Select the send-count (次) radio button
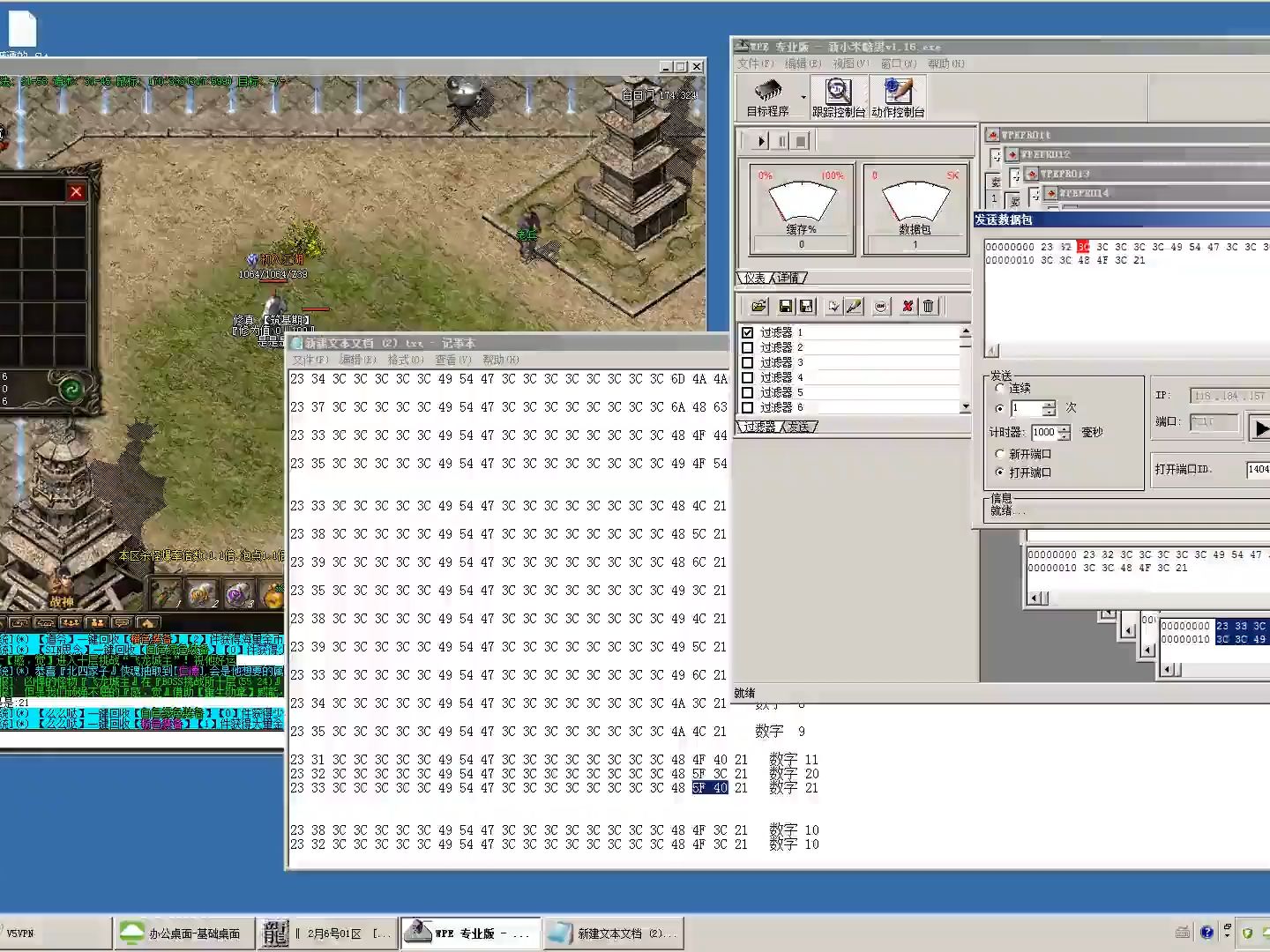The height and width of the screenshot is (952, 1270). click(999, 408)
